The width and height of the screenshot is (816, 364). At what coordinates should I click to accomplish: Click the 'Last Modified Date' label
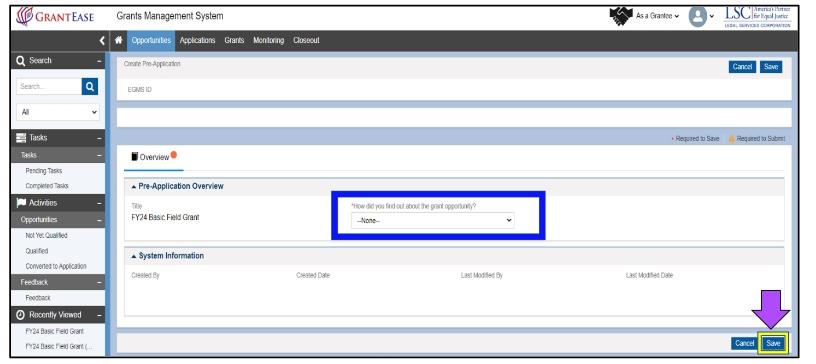[649, 275]
